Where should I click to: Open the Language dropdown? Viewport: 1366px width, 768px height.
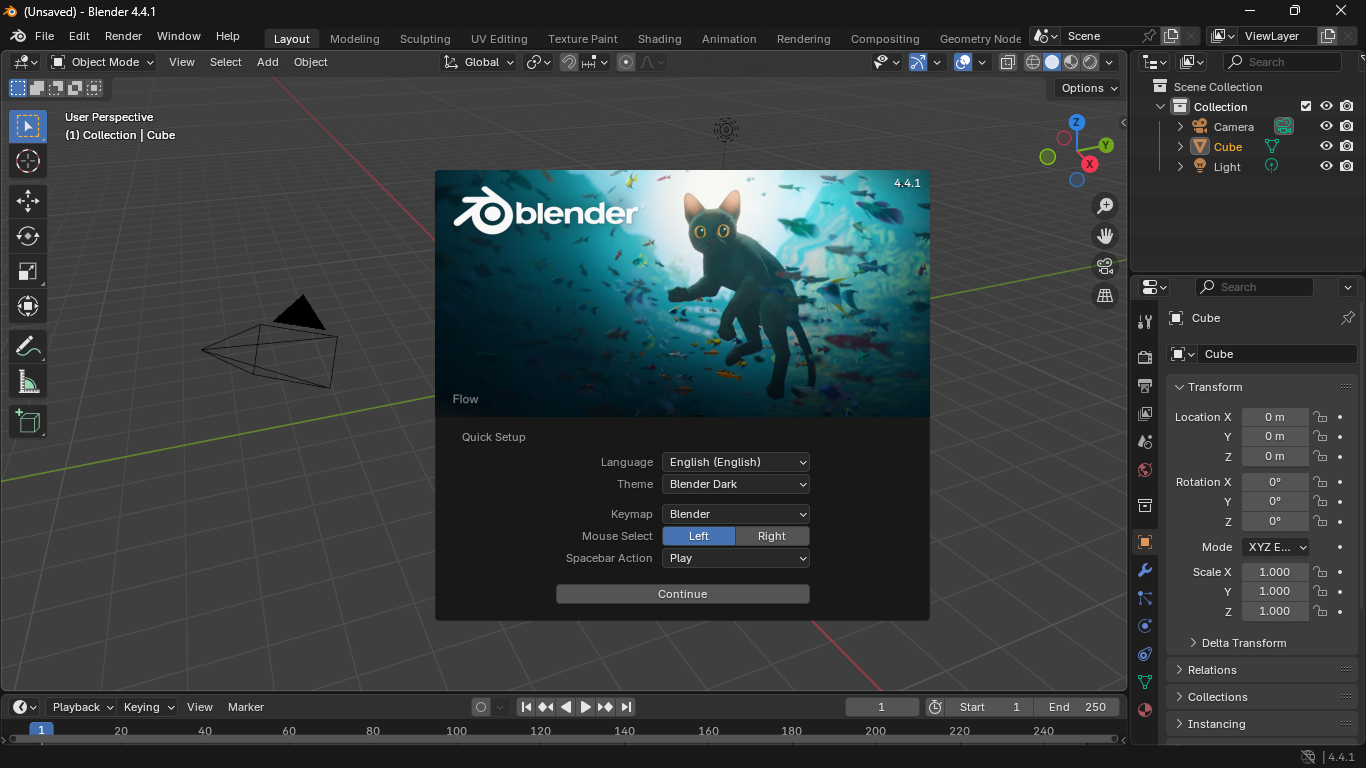(x=735, y=462)
